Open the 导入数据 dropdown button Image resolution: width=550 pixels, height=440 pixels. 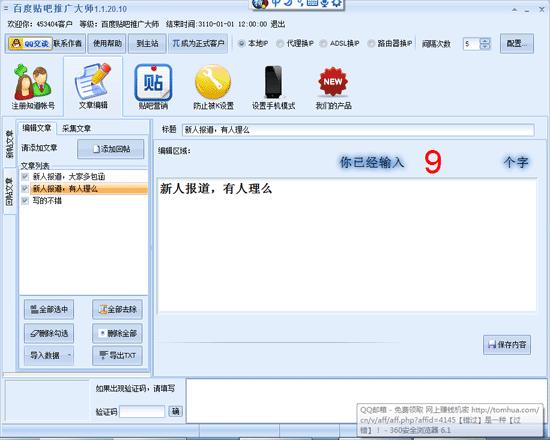tap(49, 356)
